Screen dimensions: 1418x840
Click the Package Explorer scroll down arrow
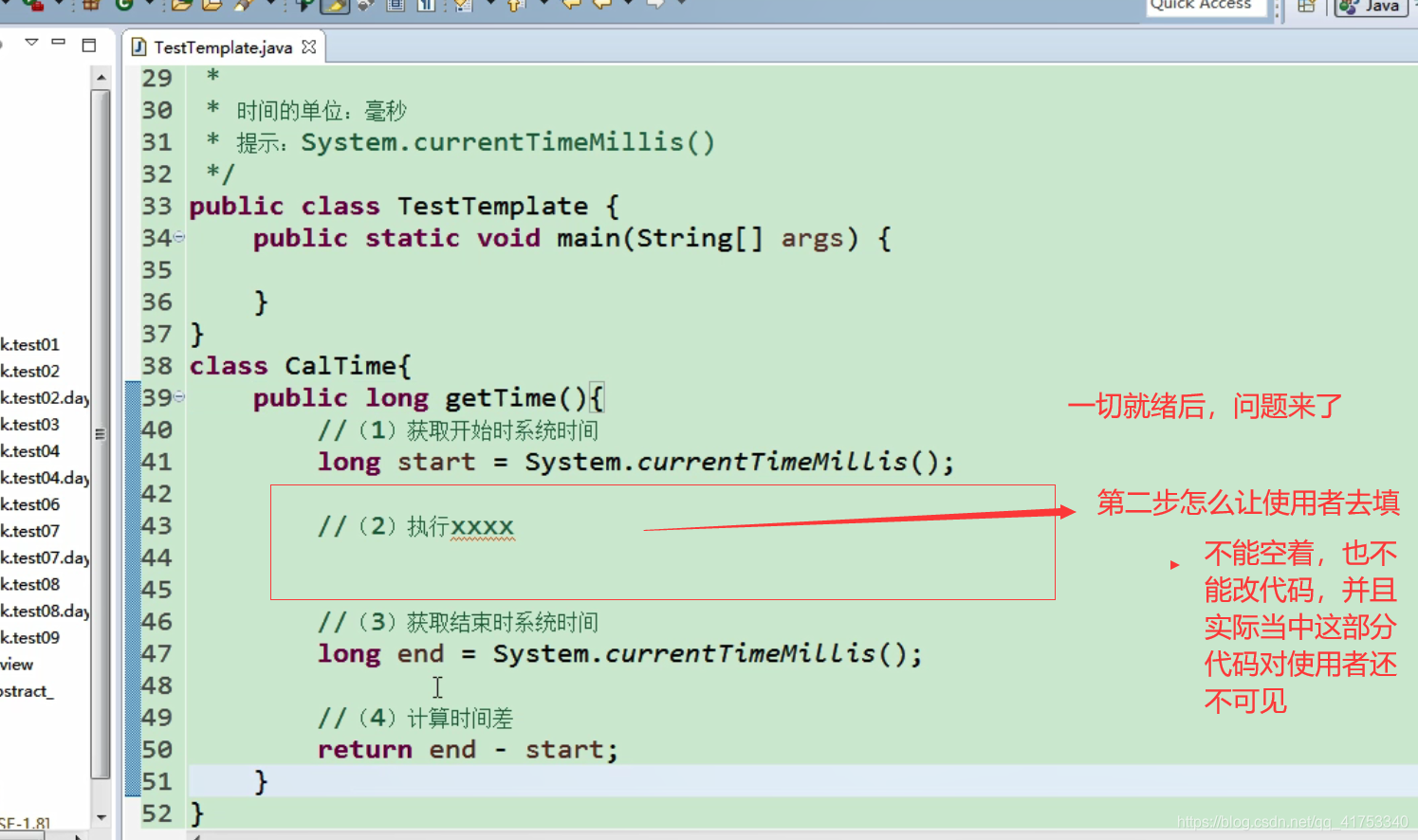point(101,816)
